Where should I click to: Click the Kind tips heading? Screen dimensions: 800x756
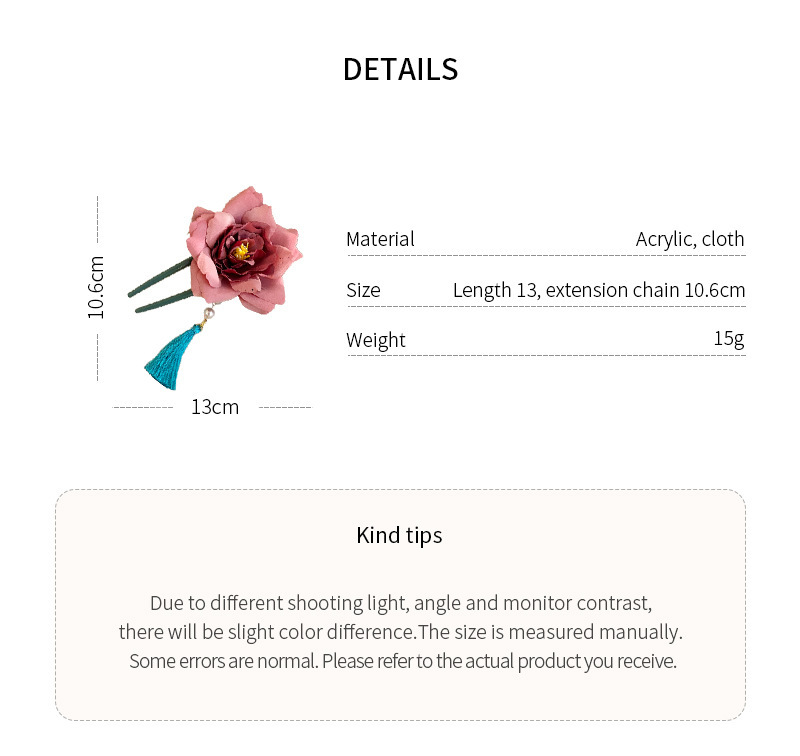click(x=399, y=535)
